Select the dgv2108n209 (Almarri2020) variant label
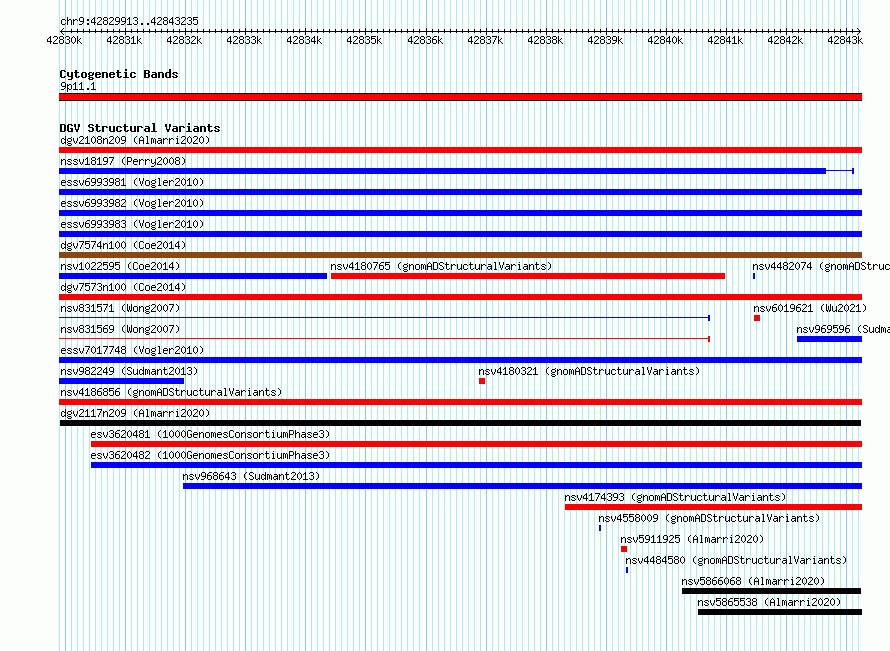 pos(135,140)
